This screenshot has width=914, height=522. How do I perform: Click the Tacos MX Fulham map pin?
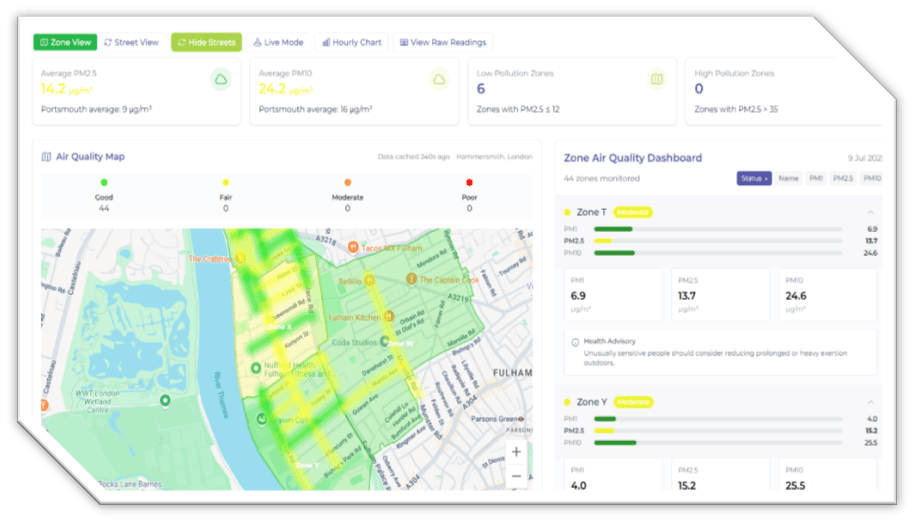(353, 247)
